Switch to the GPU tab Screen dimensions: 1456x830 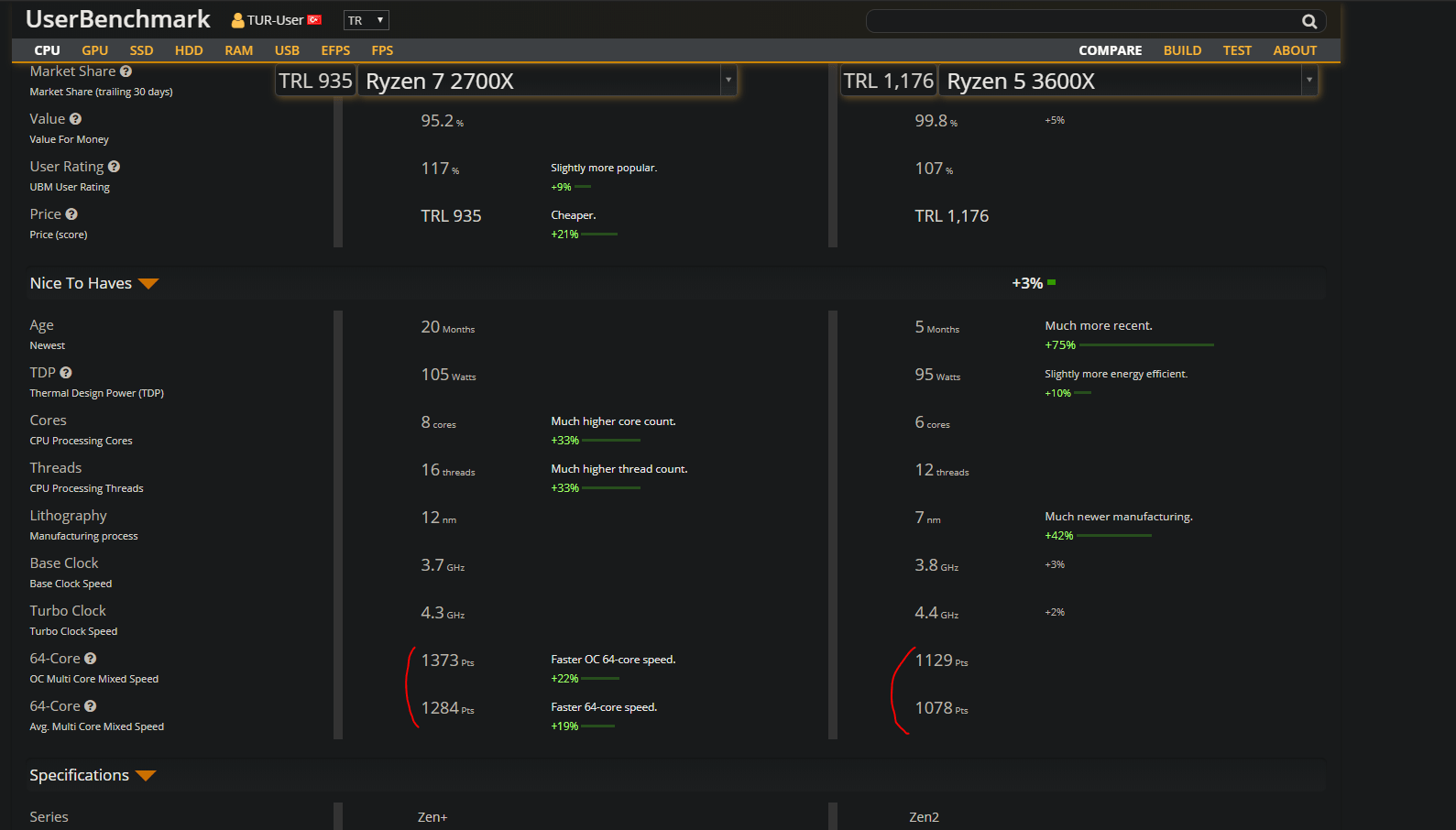click(x=94, y=50)
